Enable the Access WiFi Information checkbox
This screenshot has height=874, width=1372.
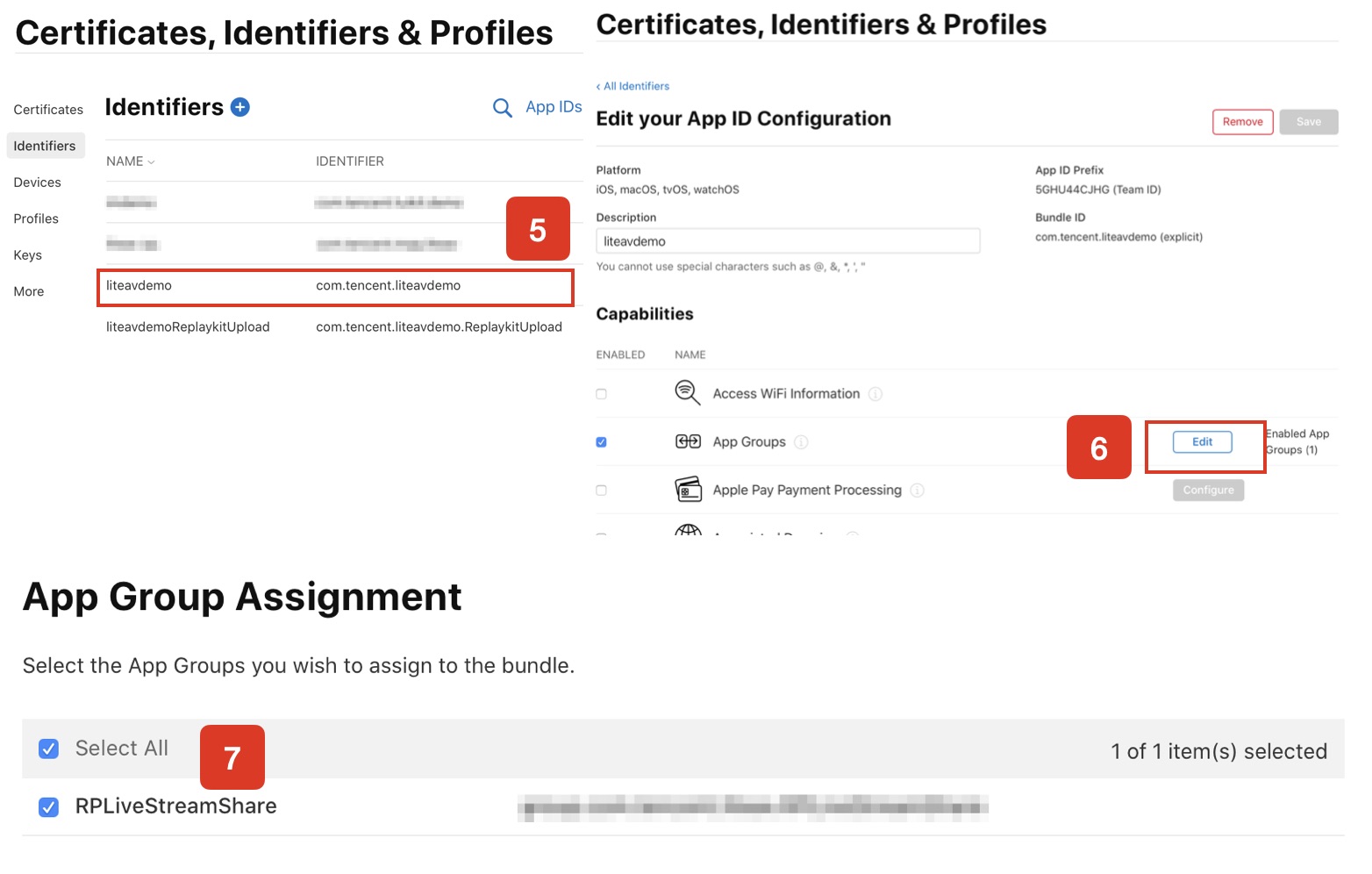601,394
